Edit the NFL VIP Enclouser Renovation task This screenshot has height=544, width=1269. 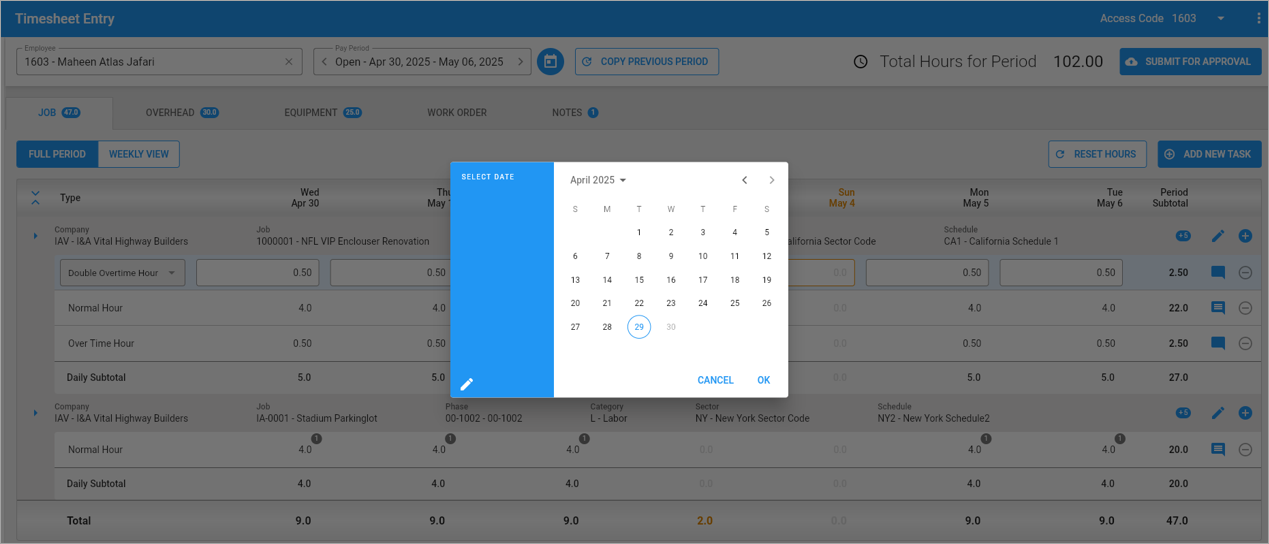[1218, 236]
